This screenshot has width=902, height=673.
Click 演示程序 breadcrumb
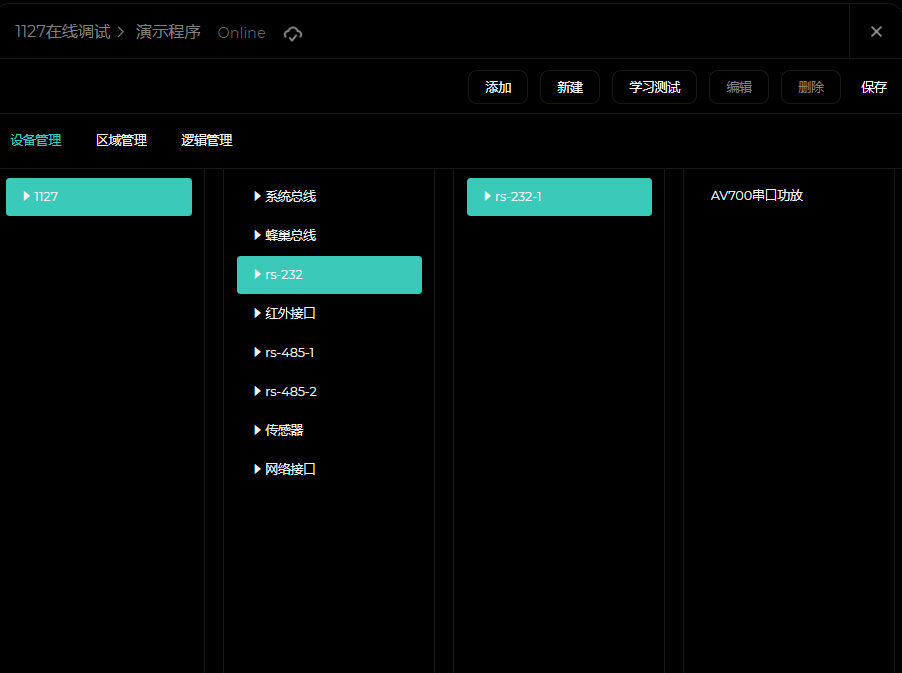168,32
